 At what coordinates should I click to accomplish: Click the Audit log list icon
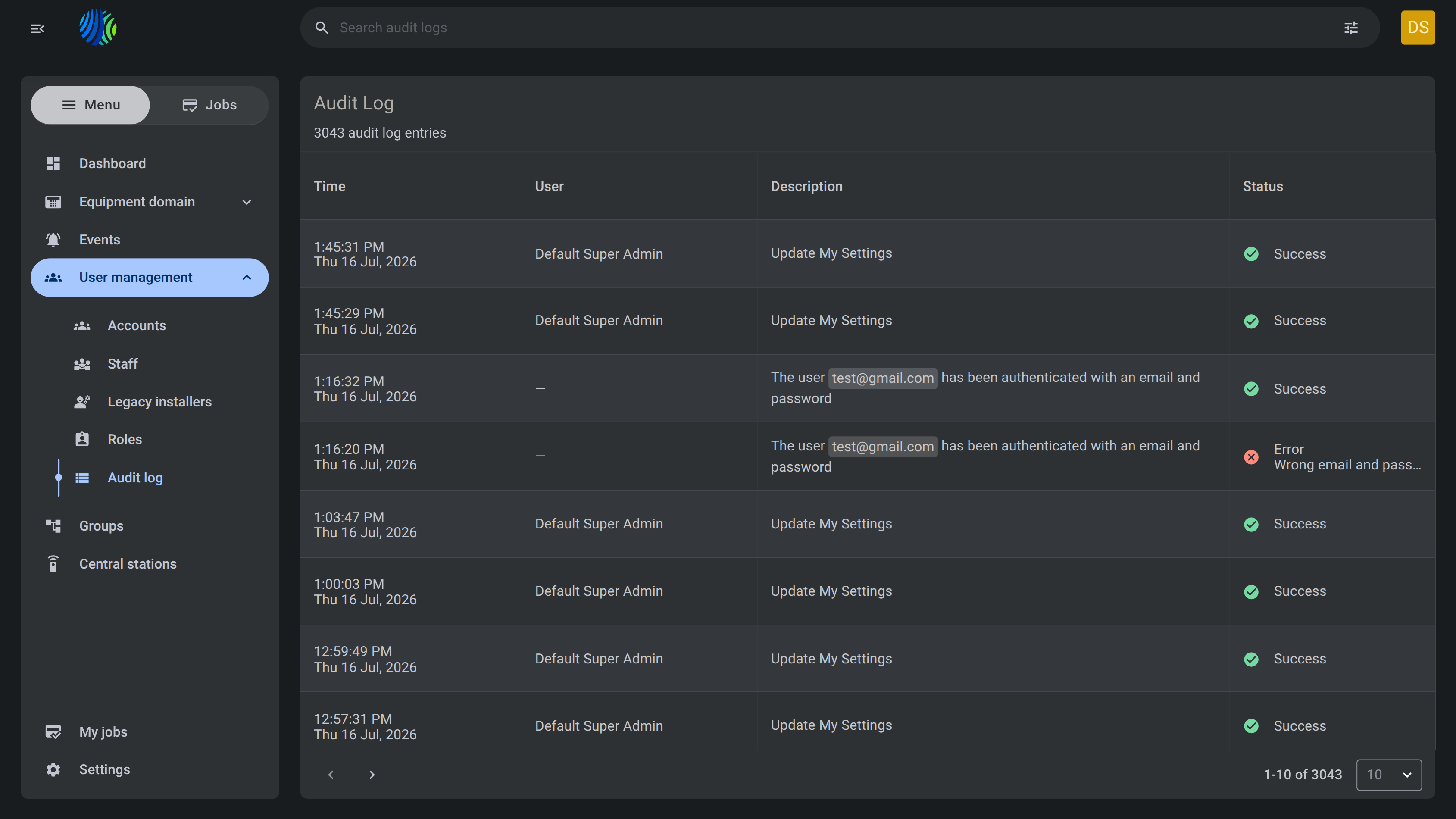(82, 478)
